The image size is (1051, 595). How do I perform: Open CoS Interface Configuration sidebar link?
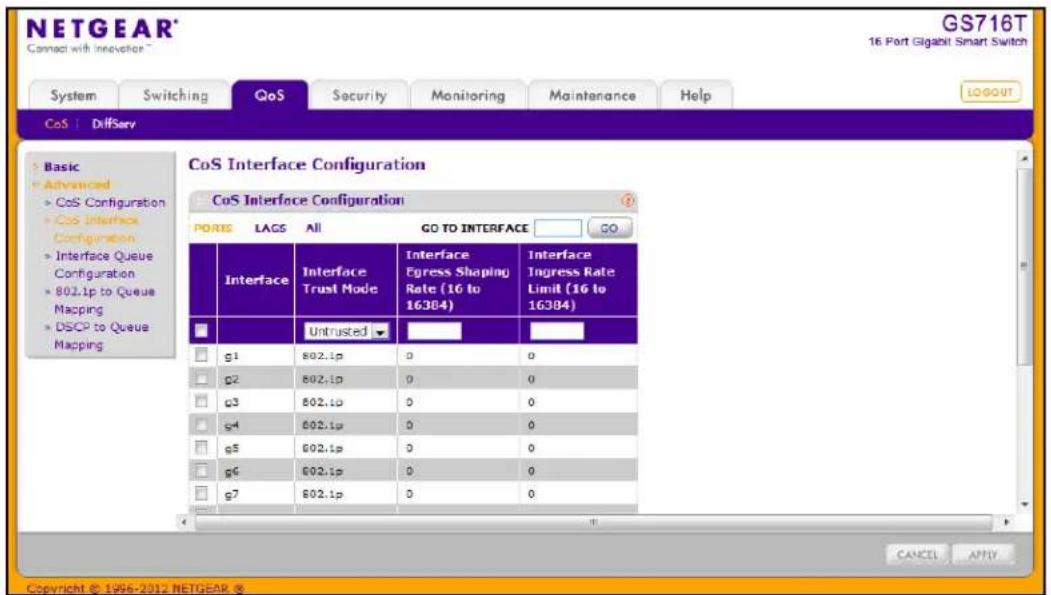(96, 229)
